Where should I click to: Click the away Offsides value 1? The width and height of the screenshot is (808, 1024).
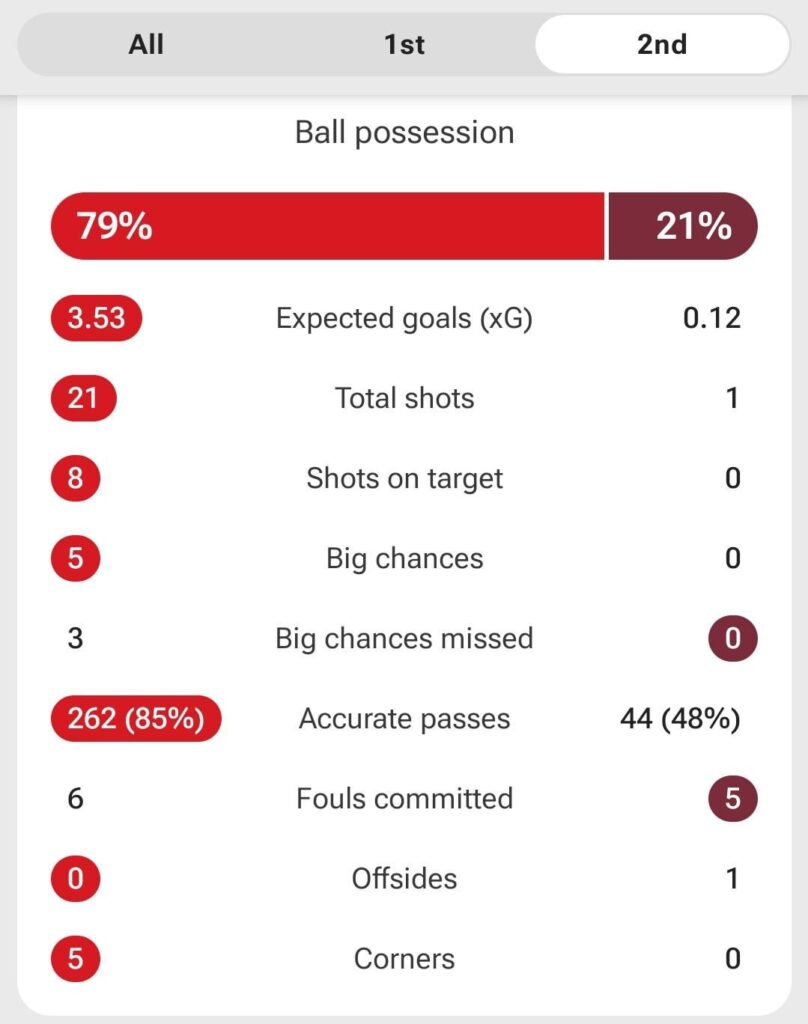[732, 878]
